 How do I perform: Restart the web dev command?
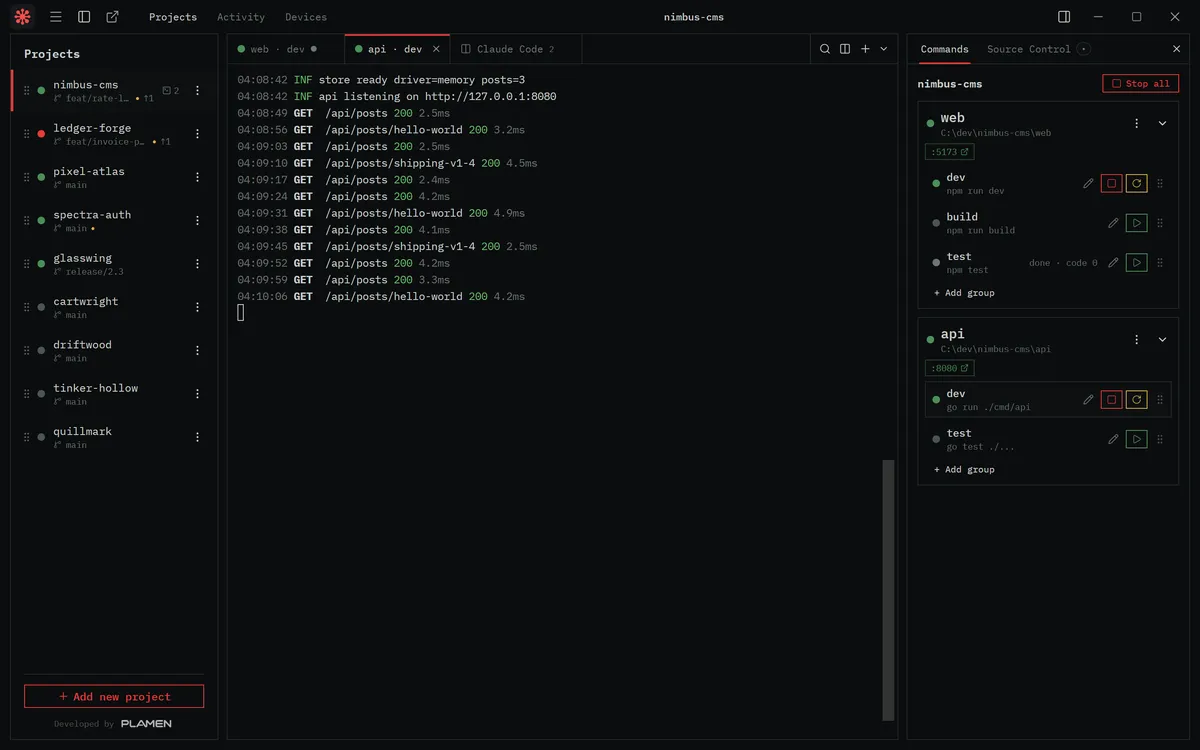(x=1136, y=183)
